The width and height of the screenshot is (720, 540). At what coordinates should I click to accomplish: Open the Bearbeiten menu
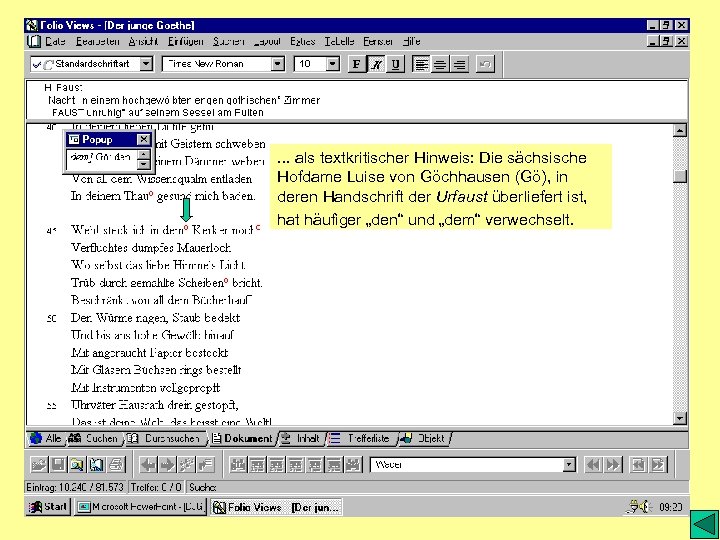97,41
